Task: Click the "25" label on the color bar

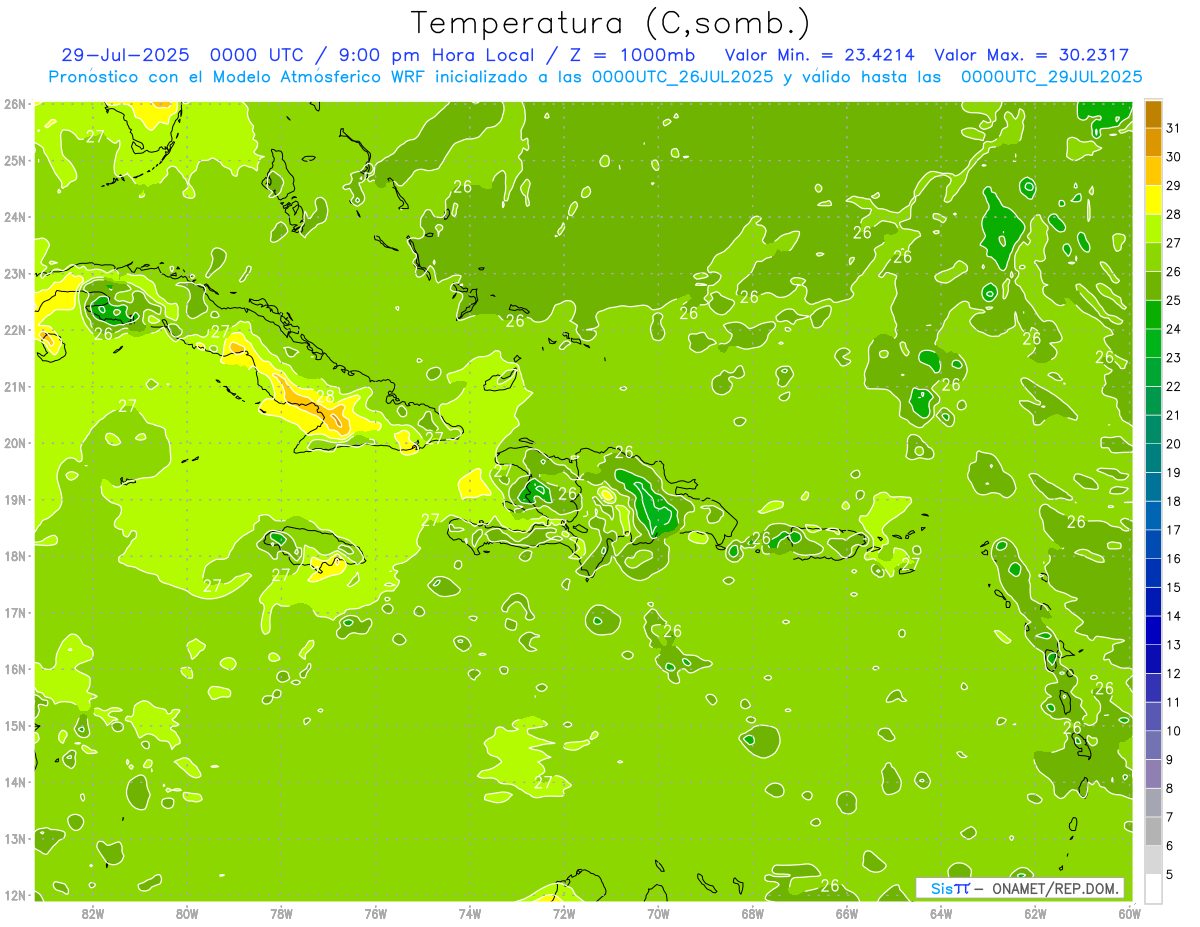Action: pyautogui.click(x=1173, y=300)
